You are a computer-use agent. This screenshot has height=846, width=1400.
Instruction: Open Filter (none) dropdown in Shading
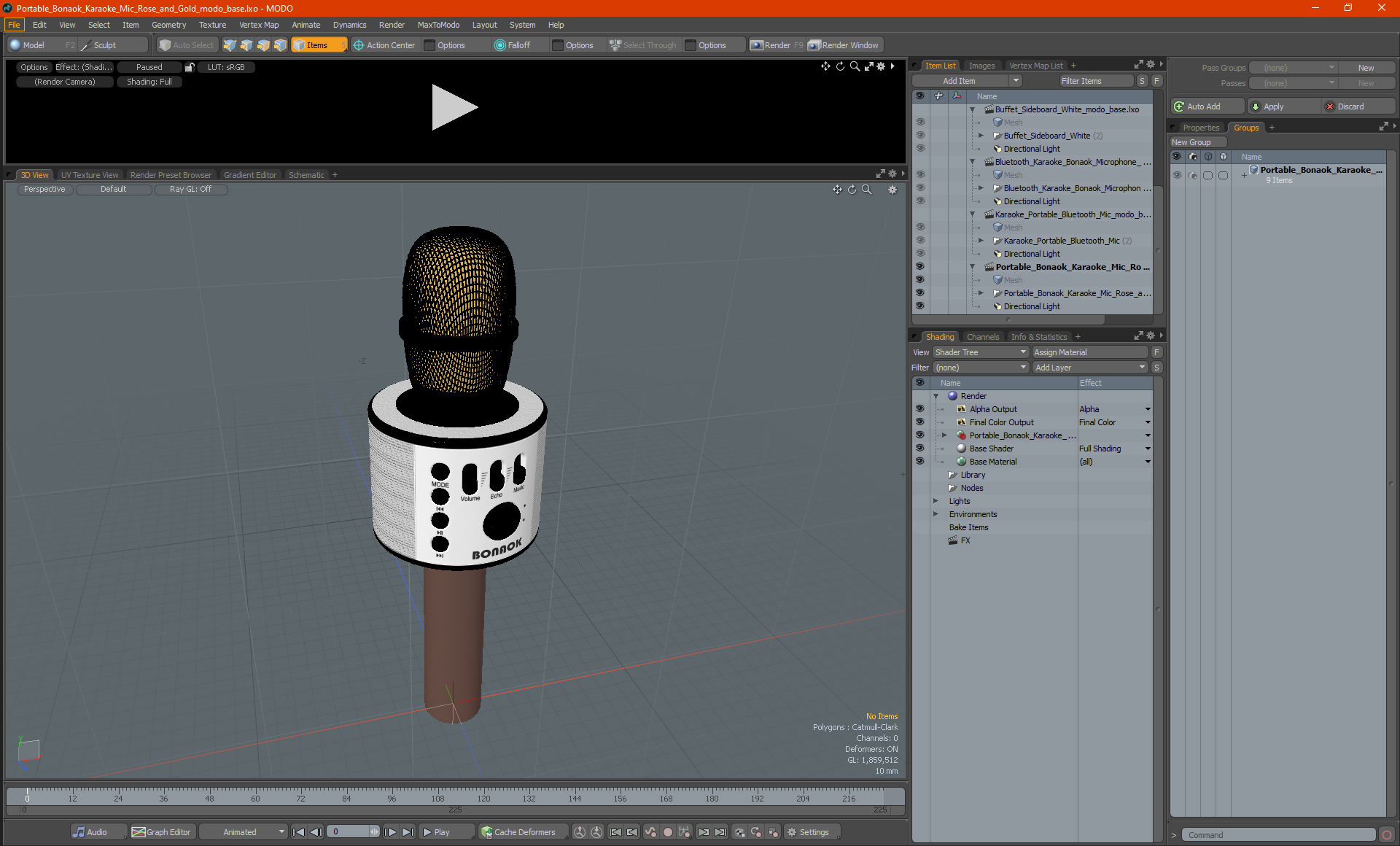pyautogui.click(x=980, y=368)
